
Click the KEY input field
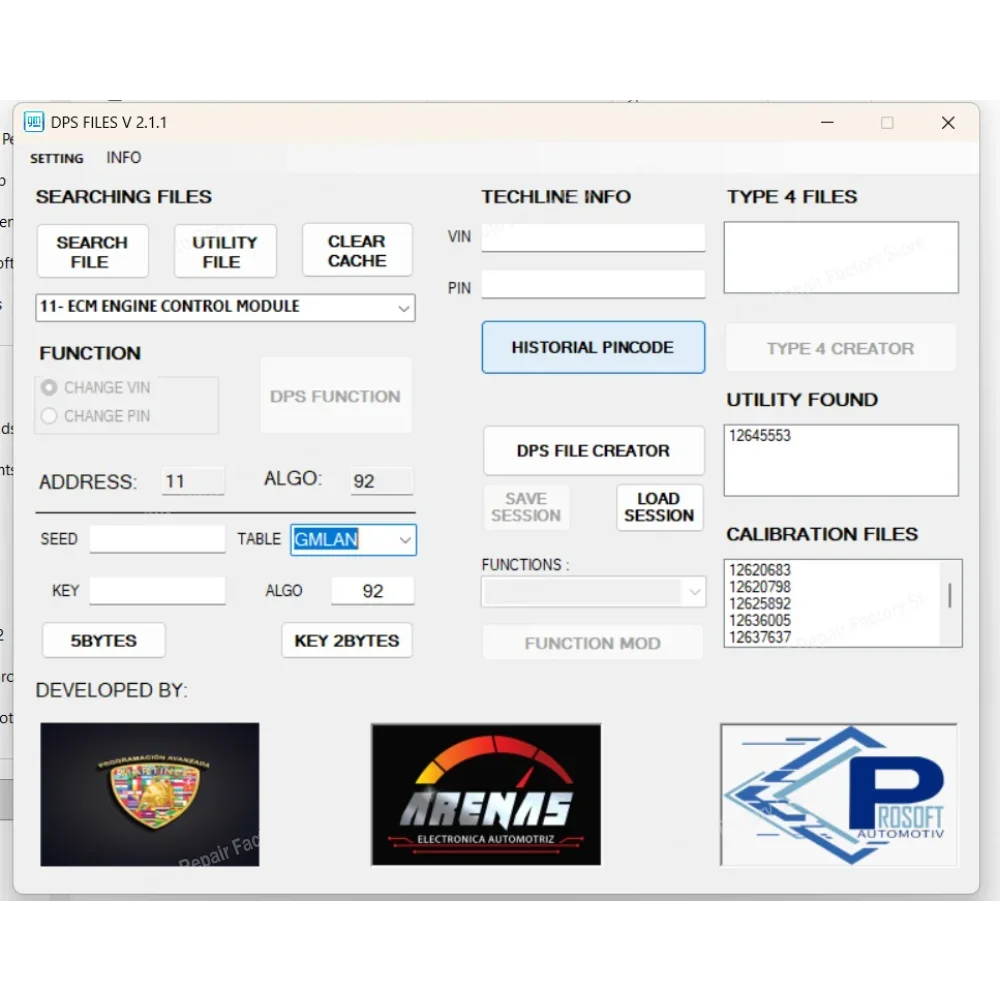pos(158,591)
